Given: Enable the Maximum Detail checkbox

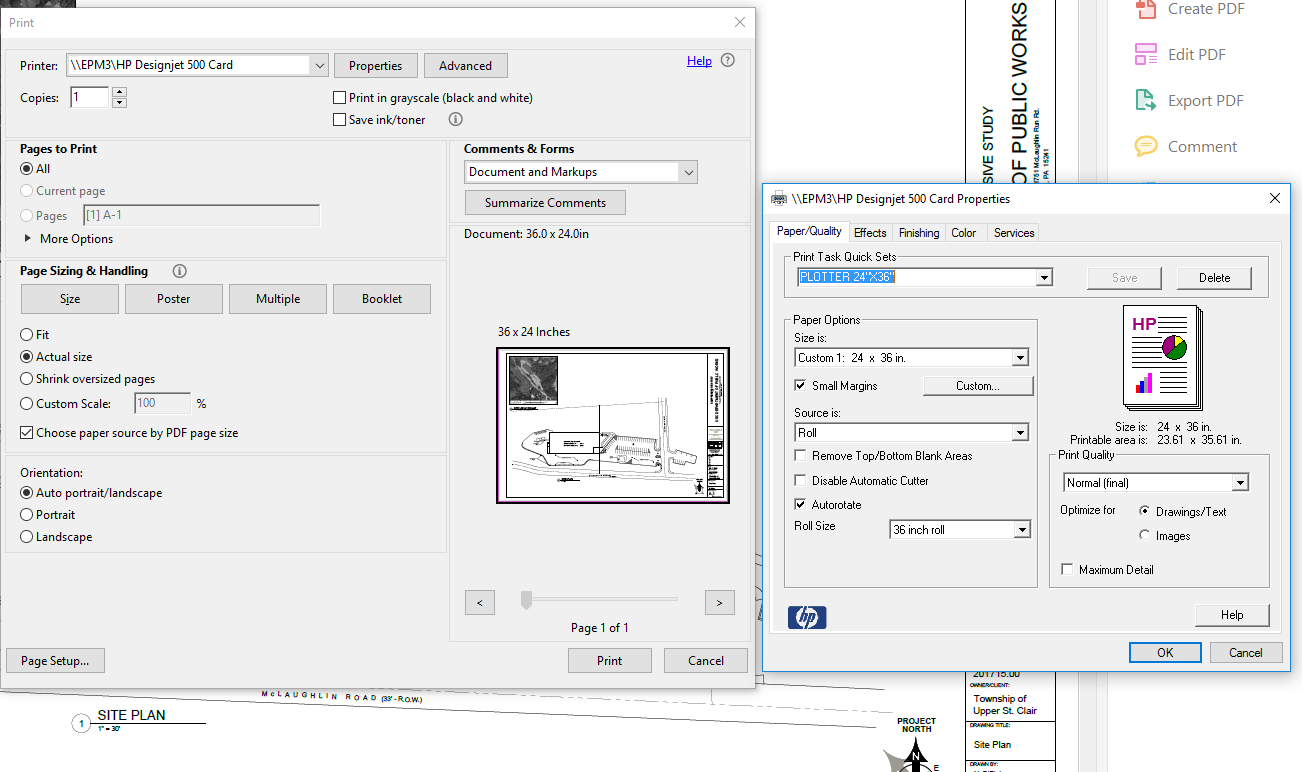Looking at the screenshot, I should tap(1067, 570).
